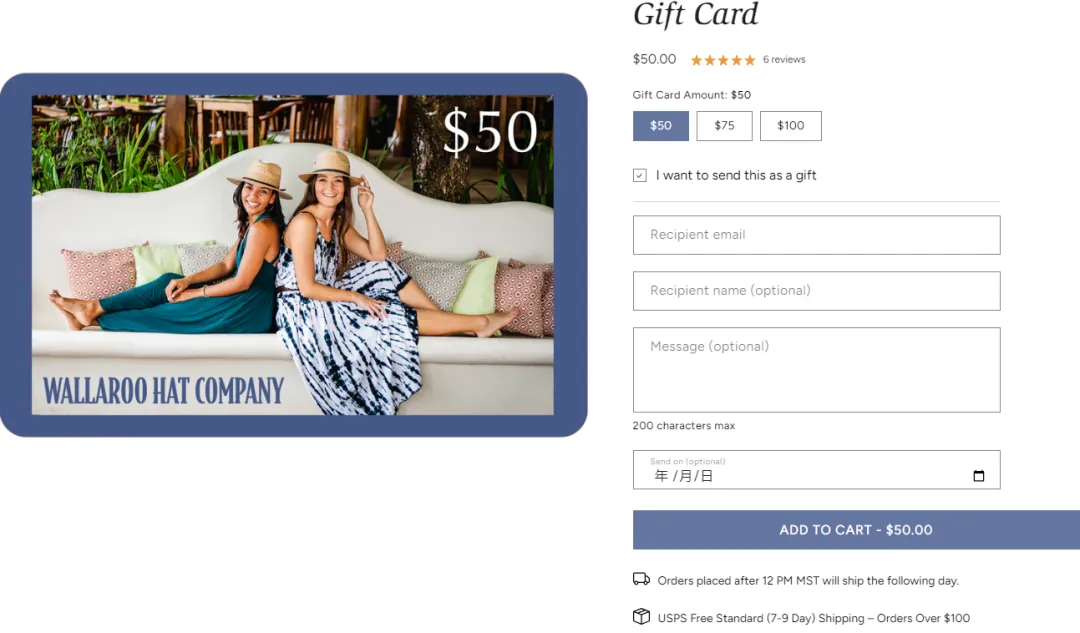Select the $50 gift card amount

661,126
